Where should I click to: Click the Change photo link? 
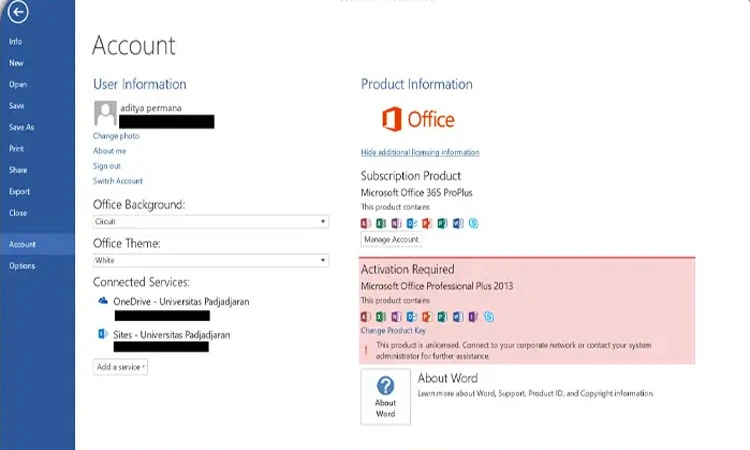[116, 135]
